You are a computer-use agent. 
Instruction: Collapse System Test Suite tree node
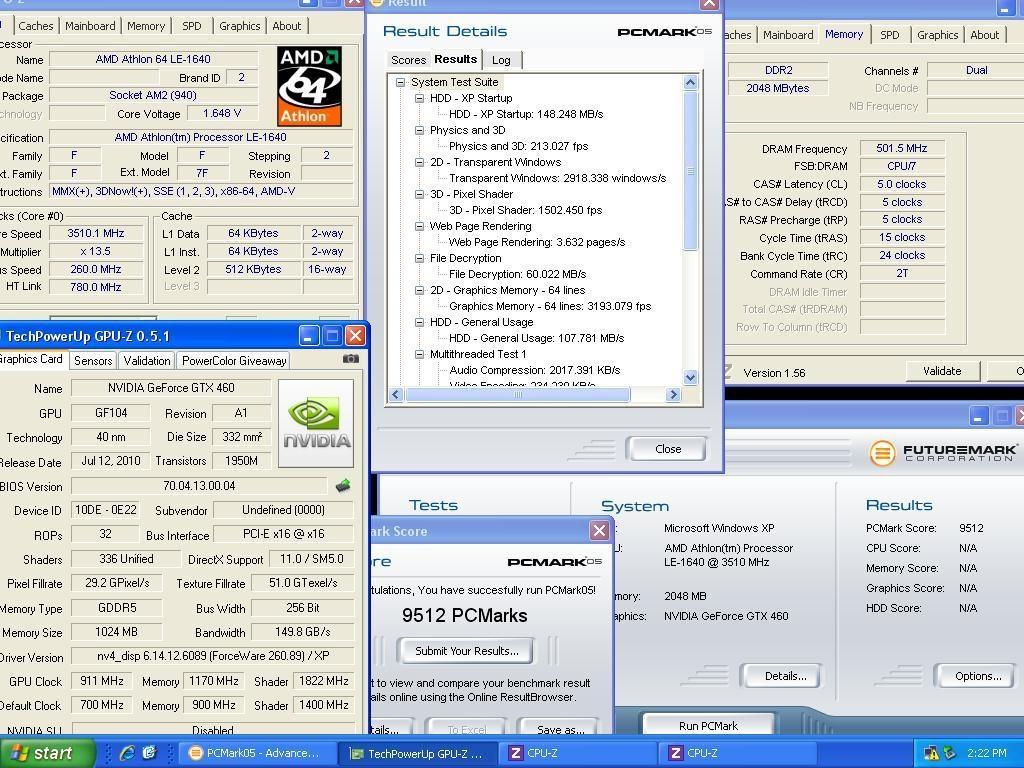coord(400,82)
